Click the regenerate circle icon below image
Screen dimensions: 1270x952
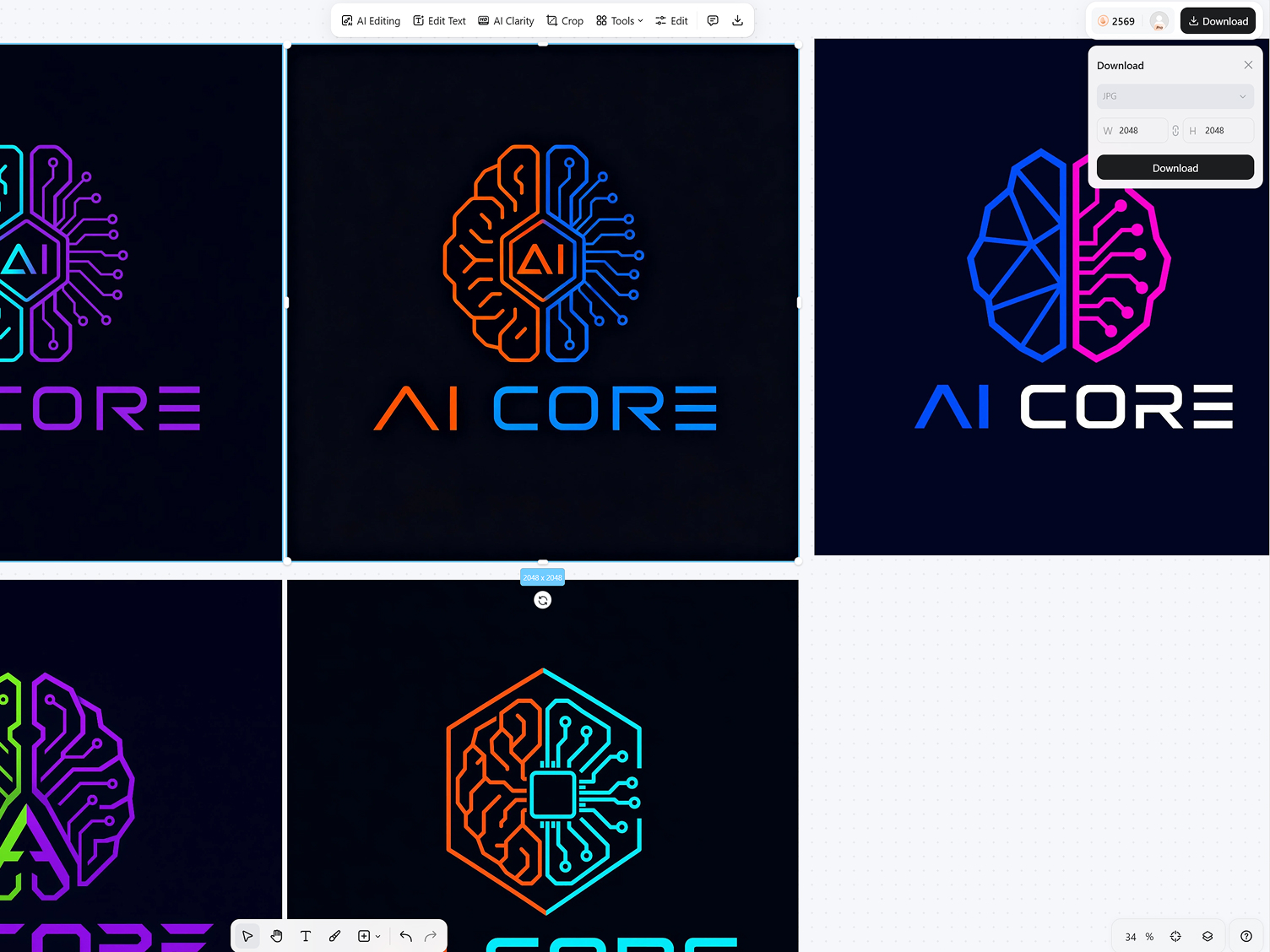point(543,600)
